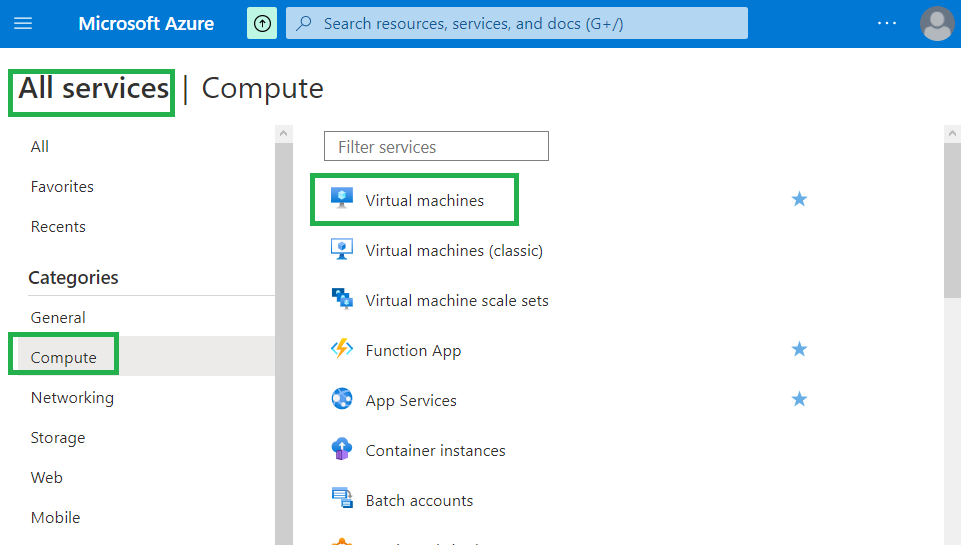
Task: Click the magnifier search icon
Action: tap(304, 23)
